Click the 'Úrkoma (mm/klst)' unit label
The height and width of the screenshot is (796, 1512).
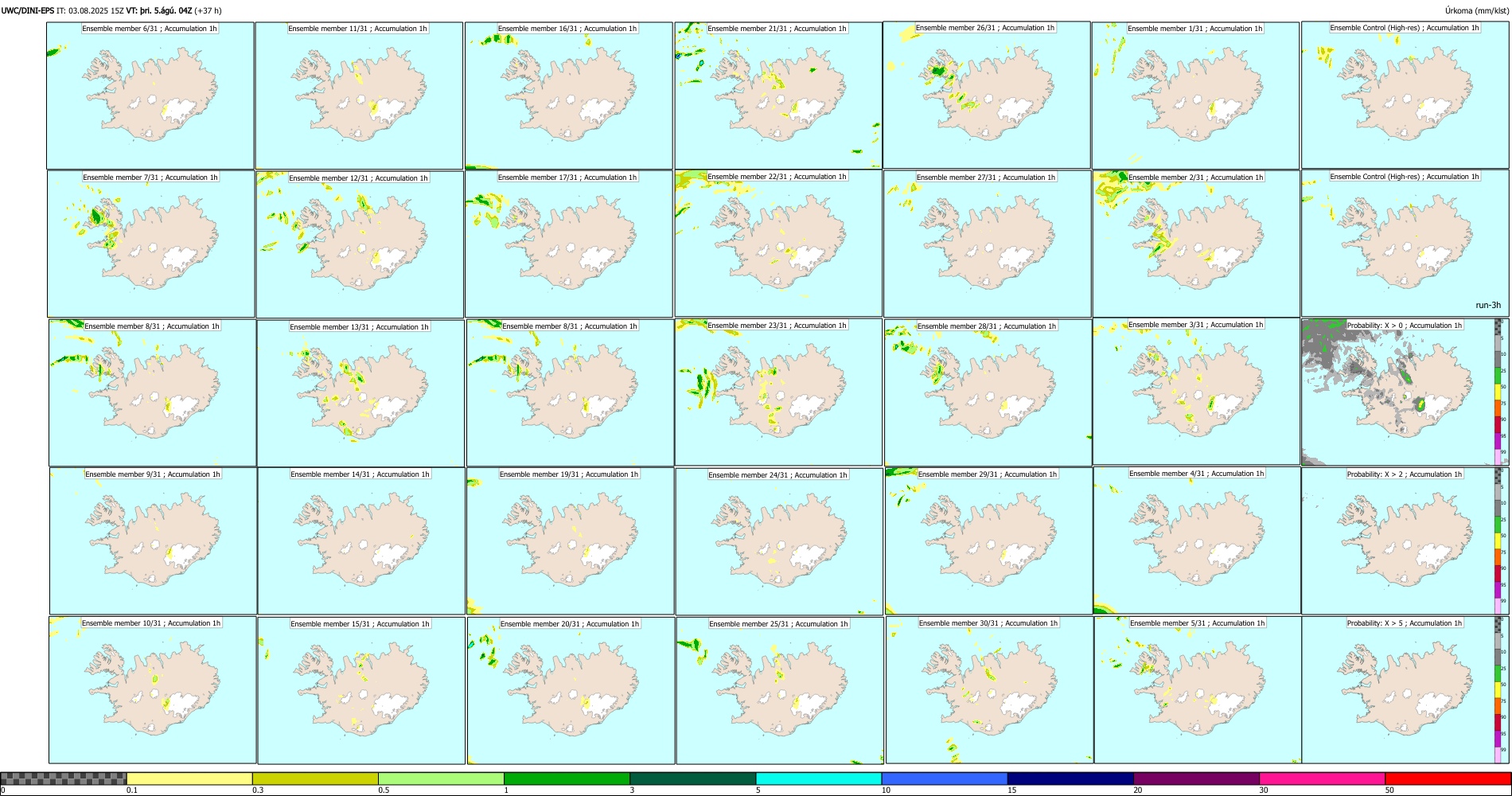pos(1476,10)
